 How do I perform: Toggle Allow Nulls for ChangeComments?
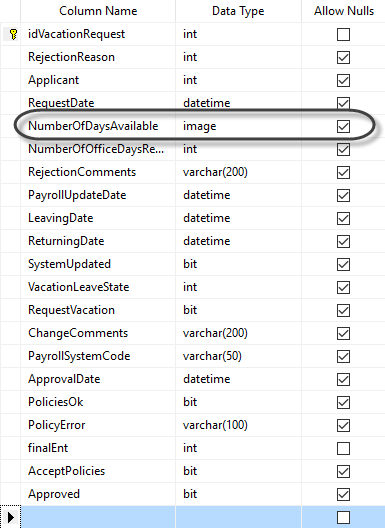point(343,333)
